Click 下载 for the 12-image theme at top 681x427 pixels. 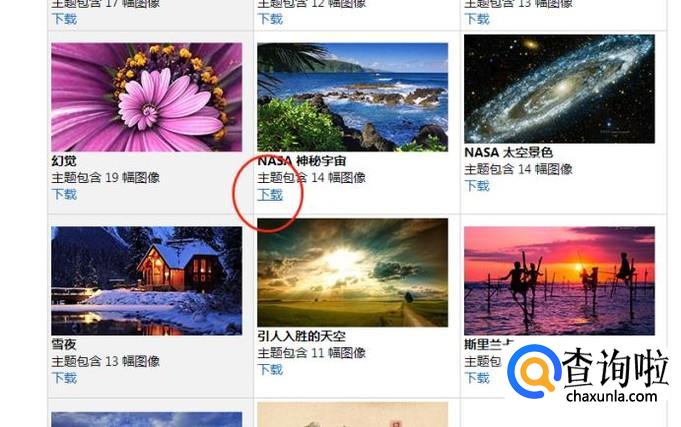(270, 19)
